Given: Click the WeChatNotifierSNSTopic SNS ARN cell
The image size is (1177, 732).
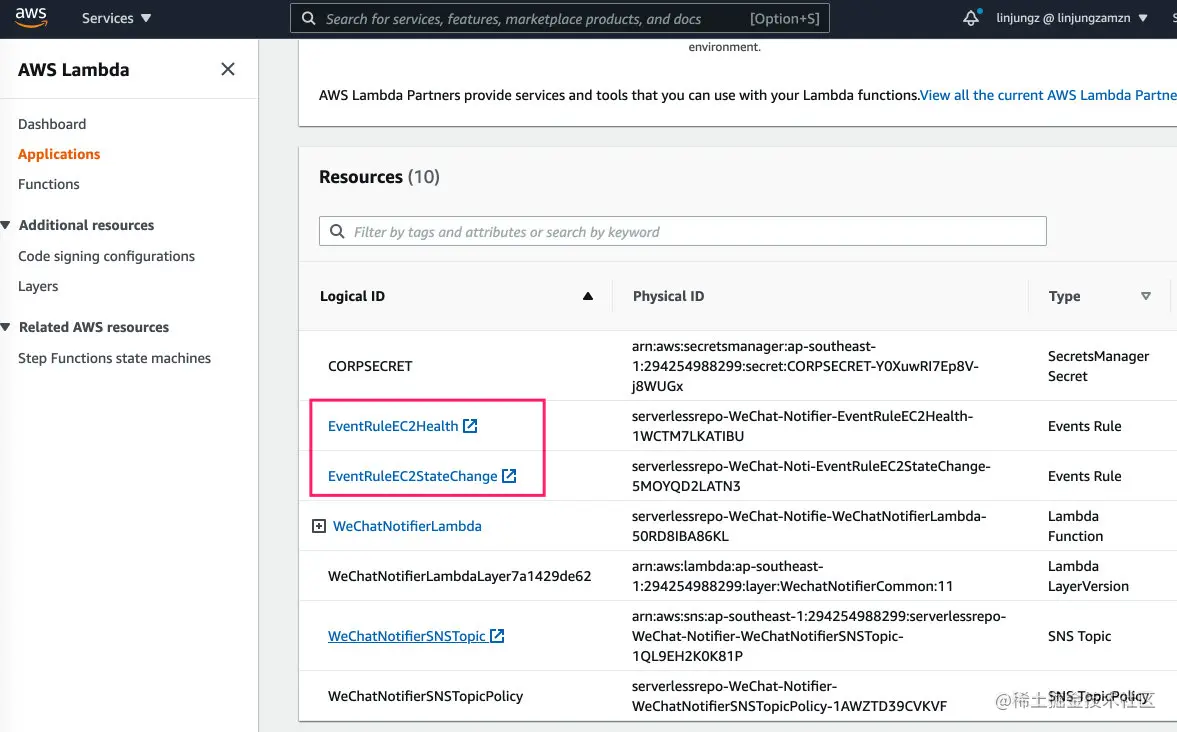Looking at the screenshot, I should tap(818, 636).
